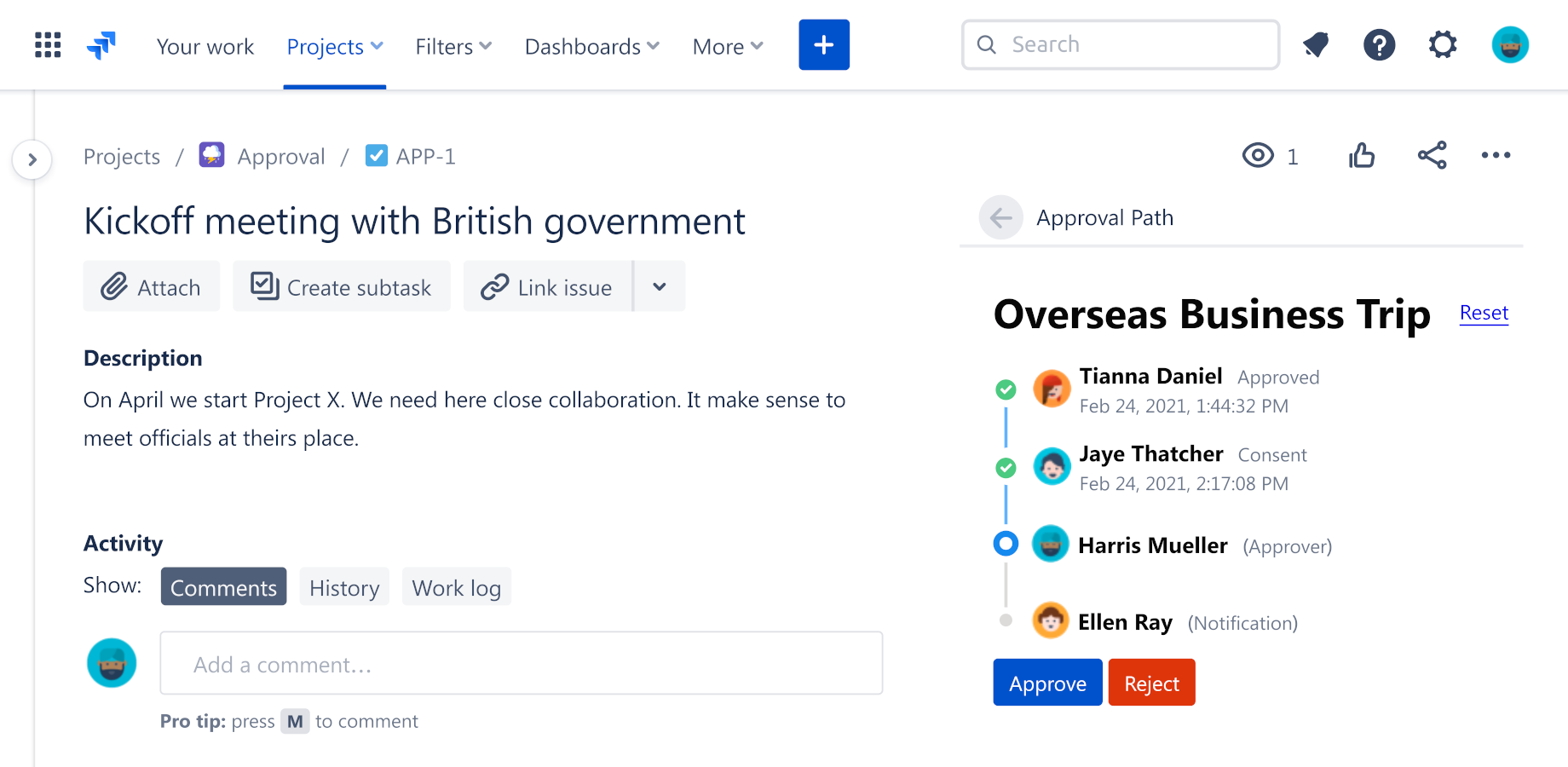The width and height of the screenshot is (1568, 767).
Task: Expand the sidebar with the chevron button
Action: 32,159
